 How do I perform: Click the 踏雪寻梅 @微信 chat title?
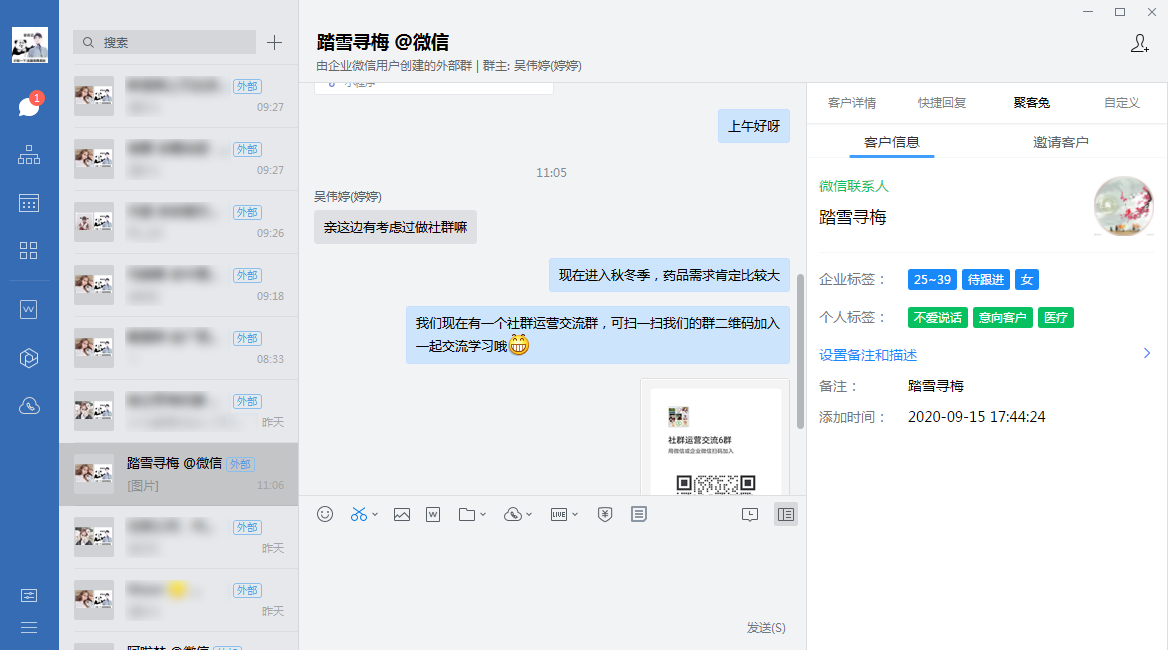click(x=383, y=42)
